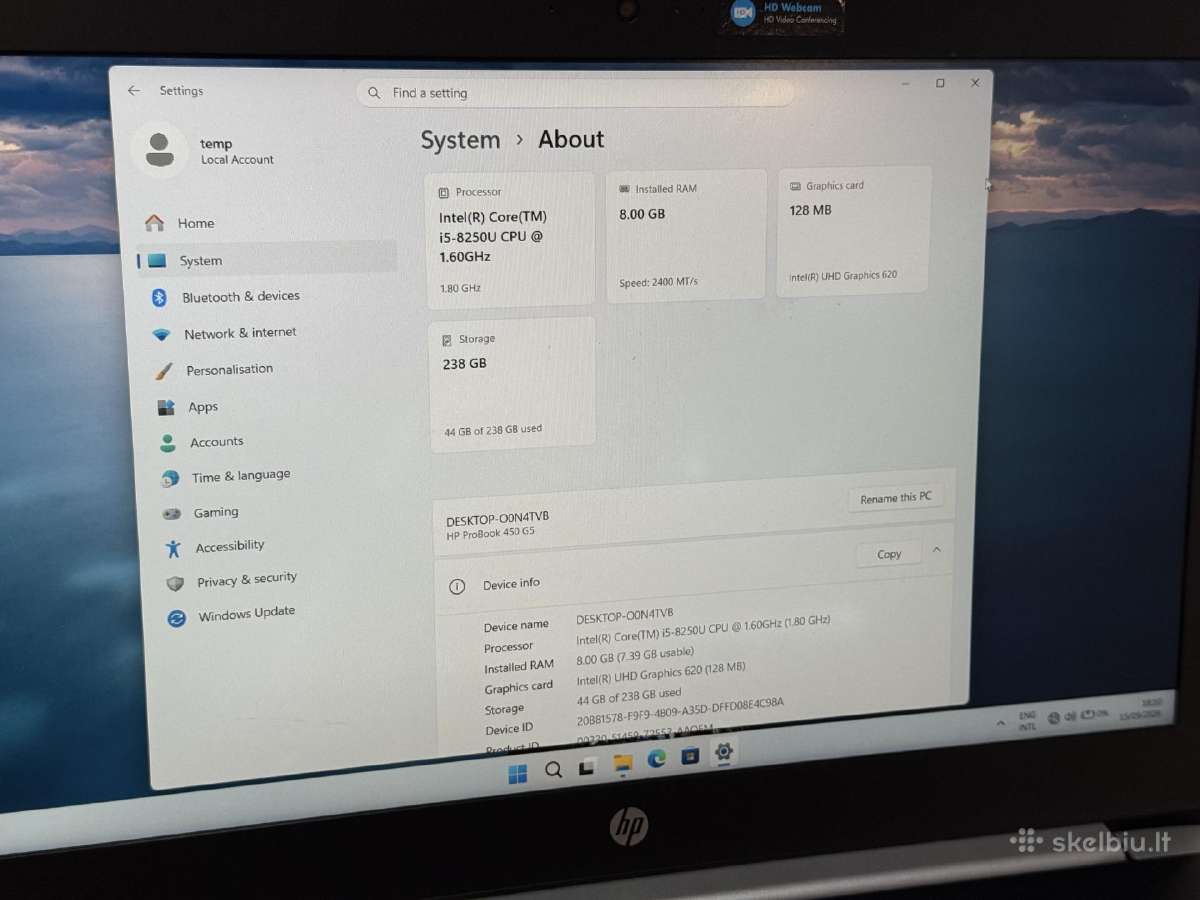1200x900 pixels.
Task: Click the Installed RAM card
Action: [x=686, y=235]
